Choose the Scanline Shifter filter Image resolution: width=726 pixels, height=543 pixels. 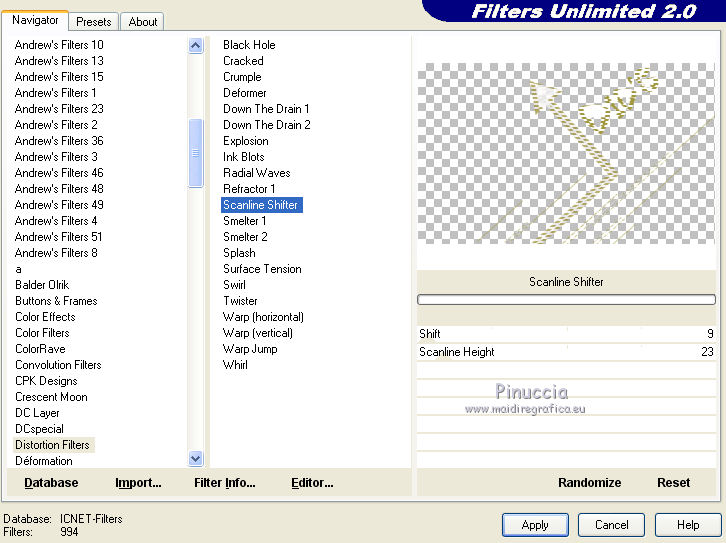(x=262, y=205)
